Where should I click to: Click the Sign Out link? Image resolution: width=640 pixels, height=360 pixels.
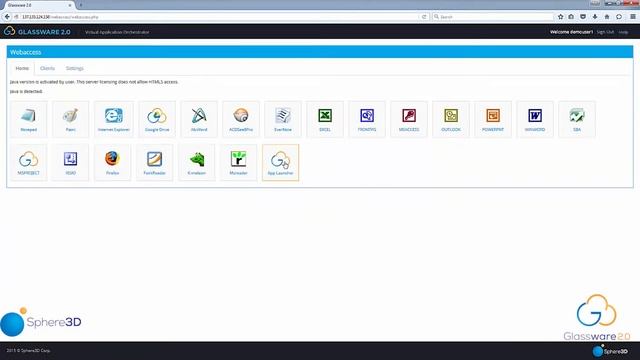coord(605,32)
